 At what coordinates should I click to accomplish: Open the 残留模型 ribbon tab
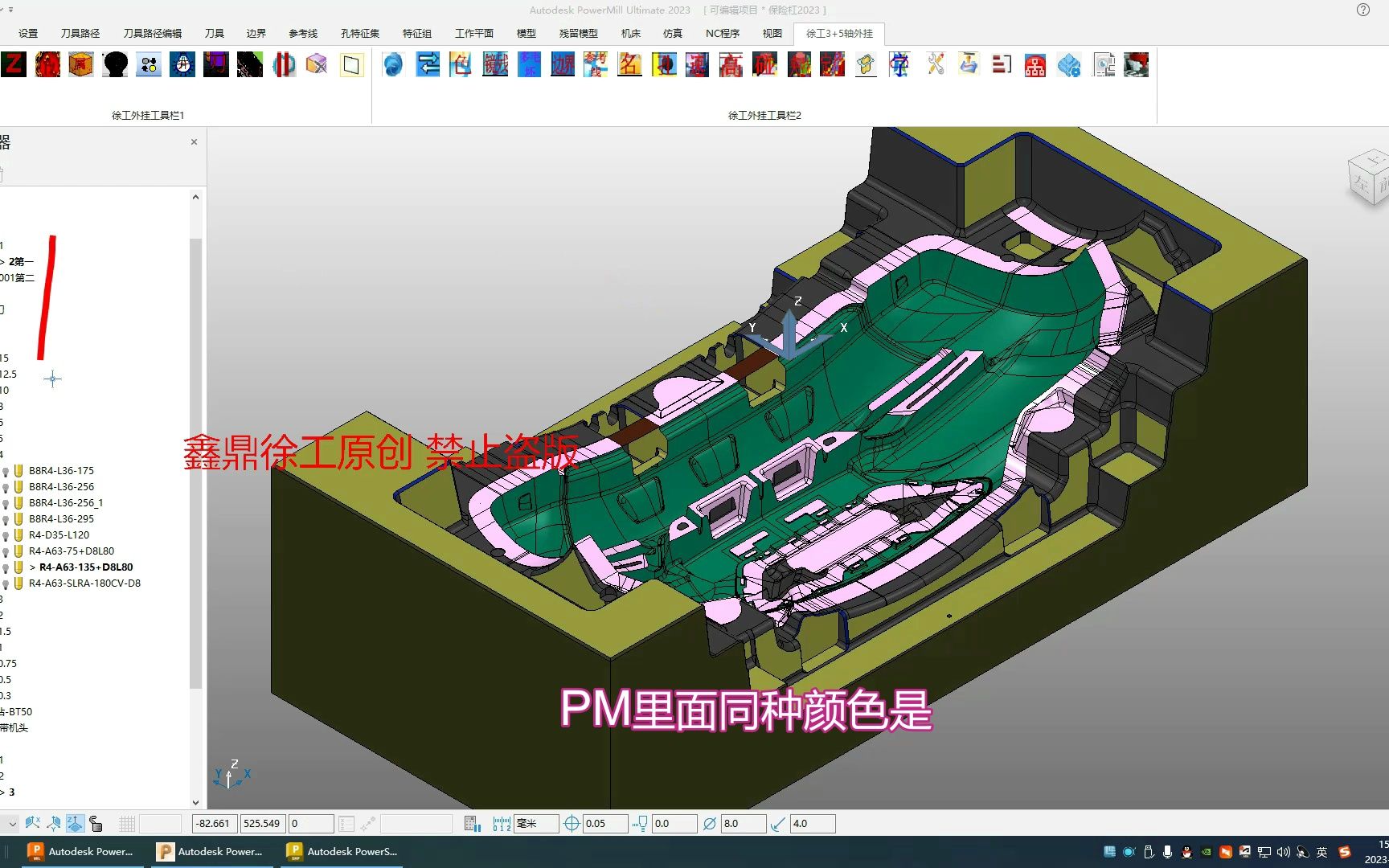pos(579,34)
